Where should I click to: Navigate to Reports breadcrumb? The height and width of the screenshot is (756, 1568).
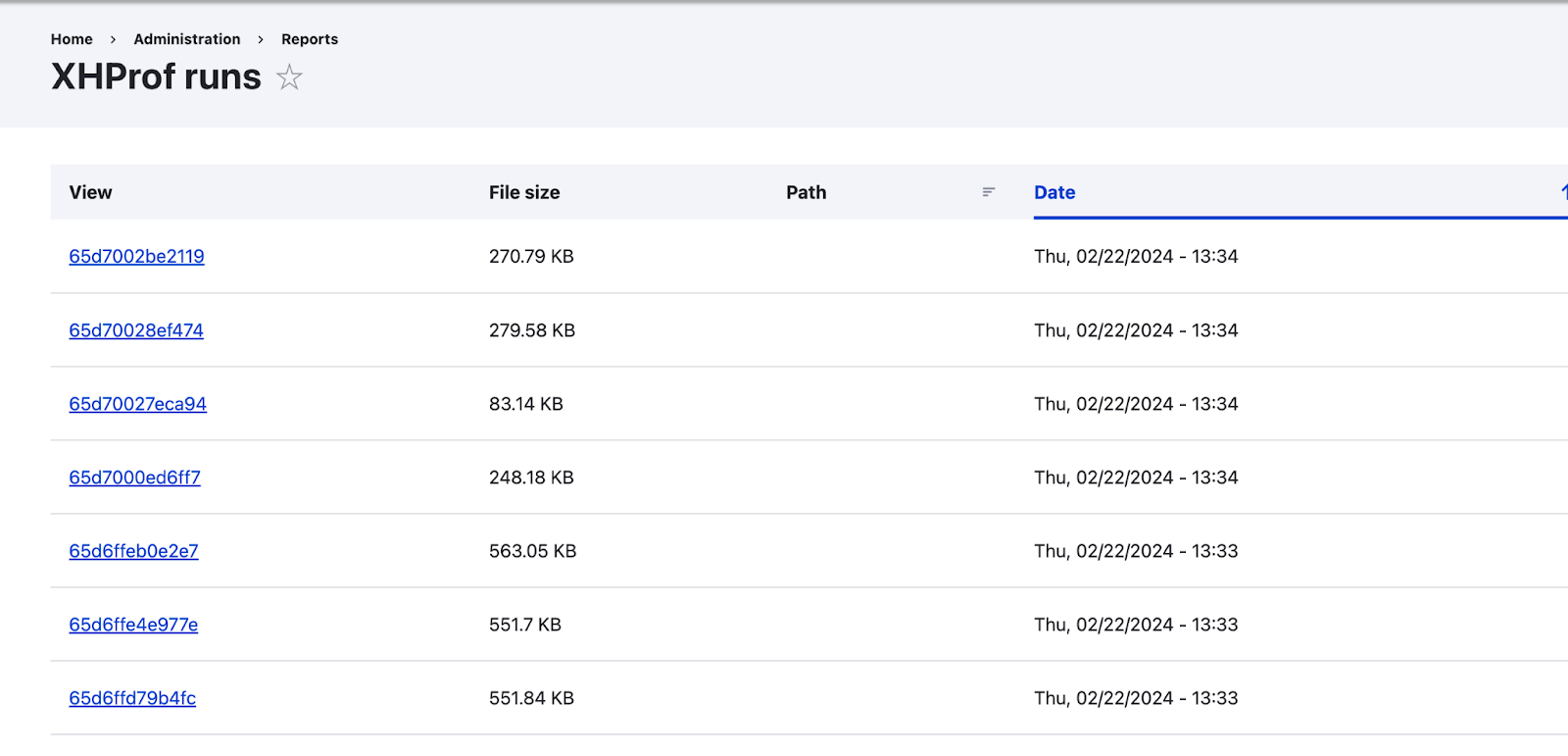(310, 39)
